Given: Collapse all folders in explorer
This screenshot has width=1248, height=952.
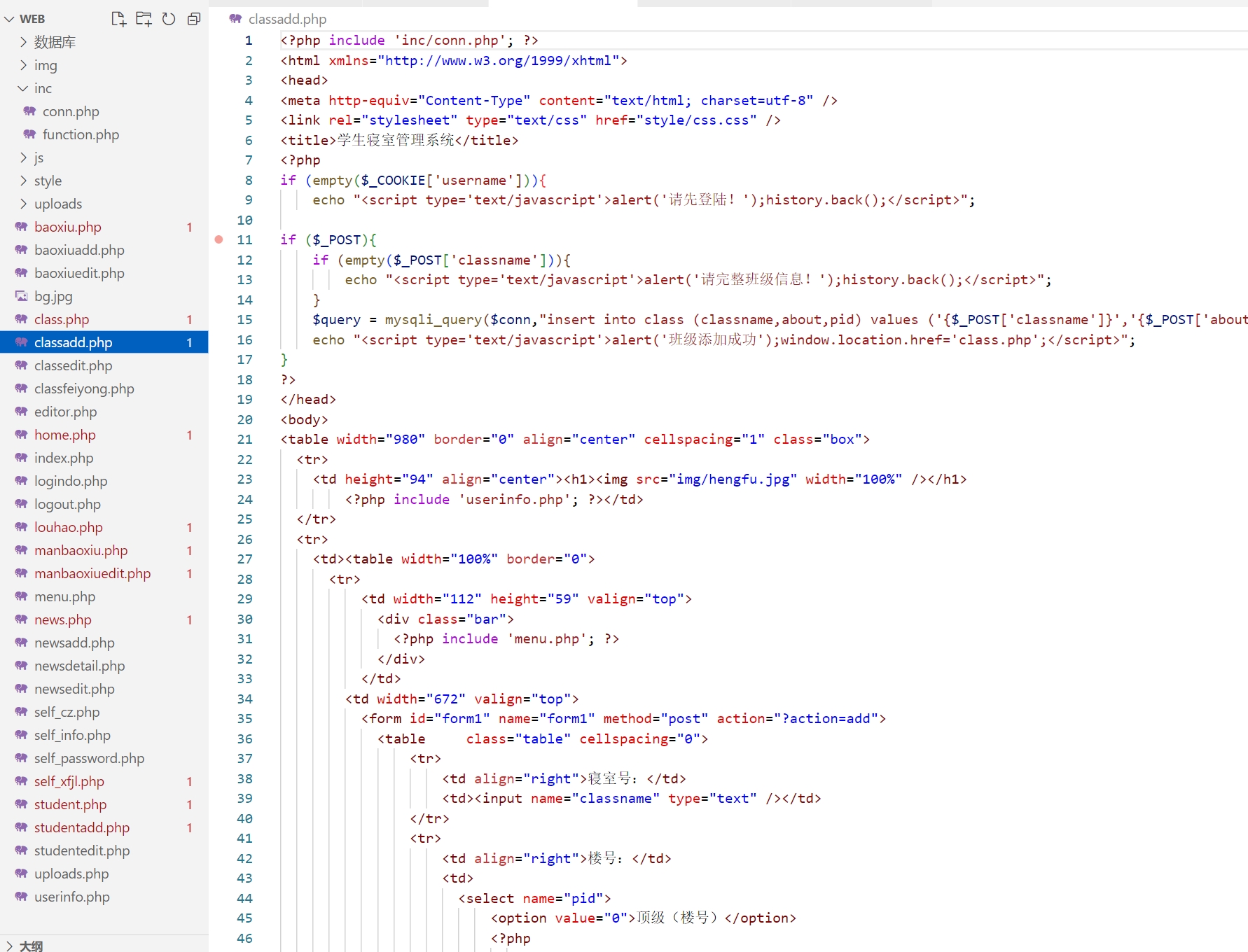Looking at the screenshot, I should (194, 19).
